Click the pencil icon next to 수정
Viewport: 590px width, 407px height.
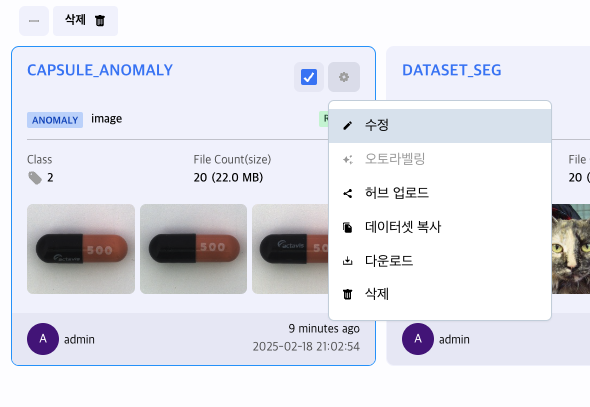[348, 126]
